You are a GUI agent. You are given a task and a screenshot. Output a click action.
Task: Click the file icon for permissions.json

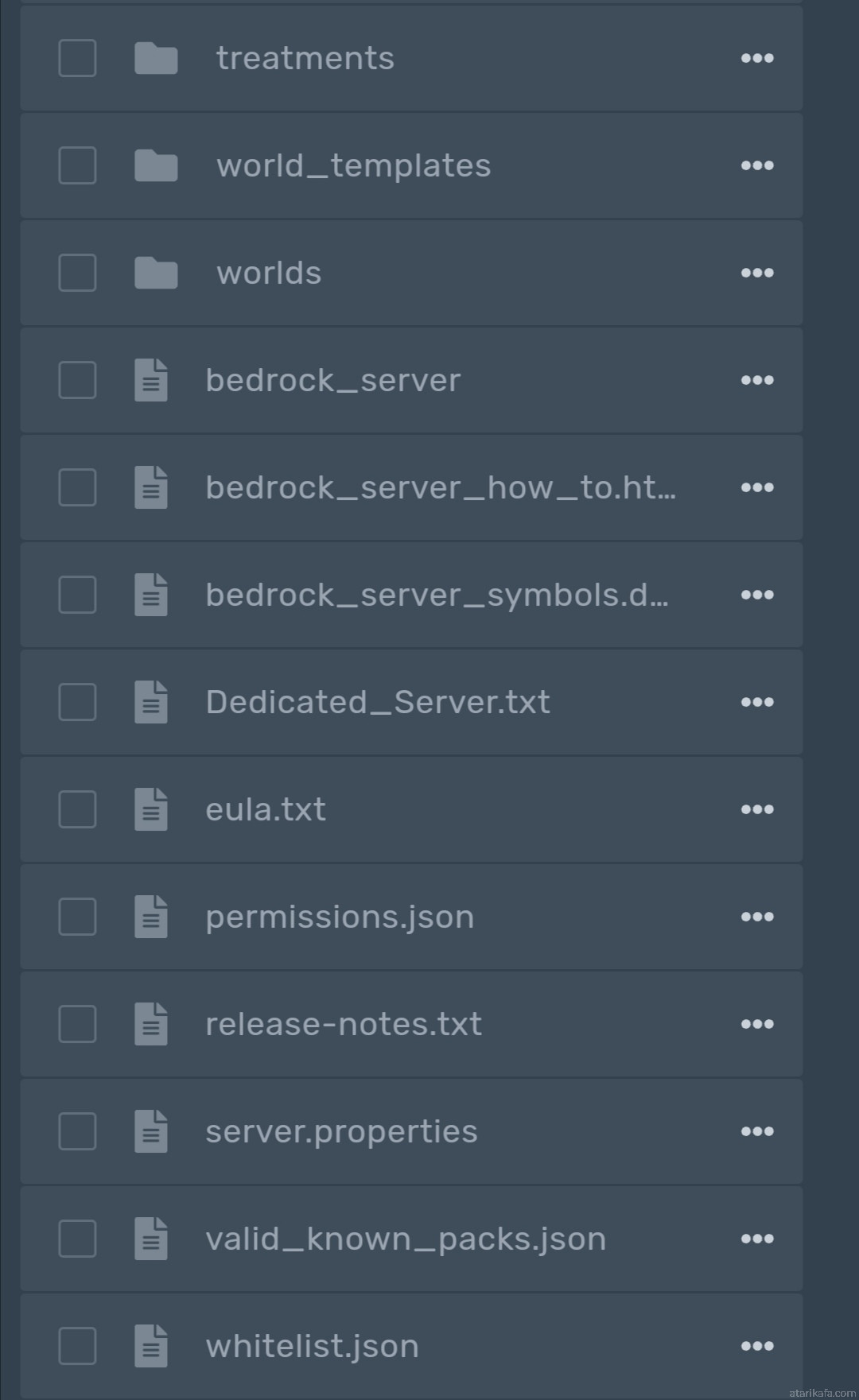tap(151, 917)
